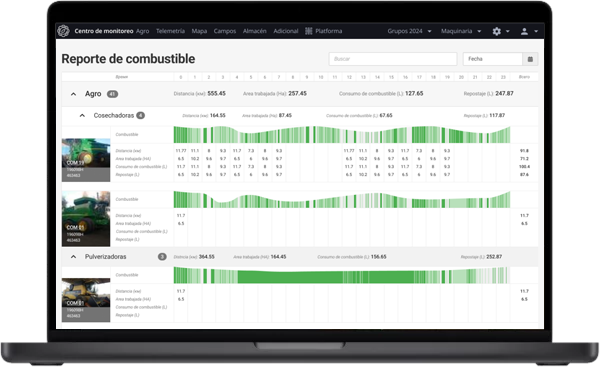
Task: Click COM 19 total consumption 100.4
Action: (x=524, y=167)
